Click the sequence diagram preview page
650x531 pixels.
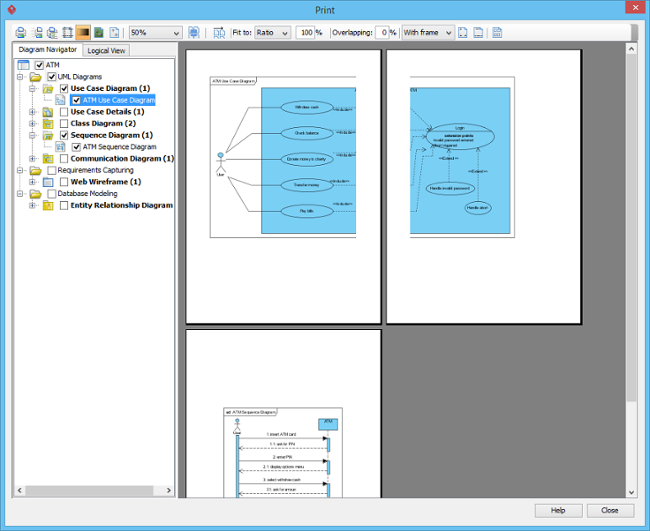[x=284, y=414]
